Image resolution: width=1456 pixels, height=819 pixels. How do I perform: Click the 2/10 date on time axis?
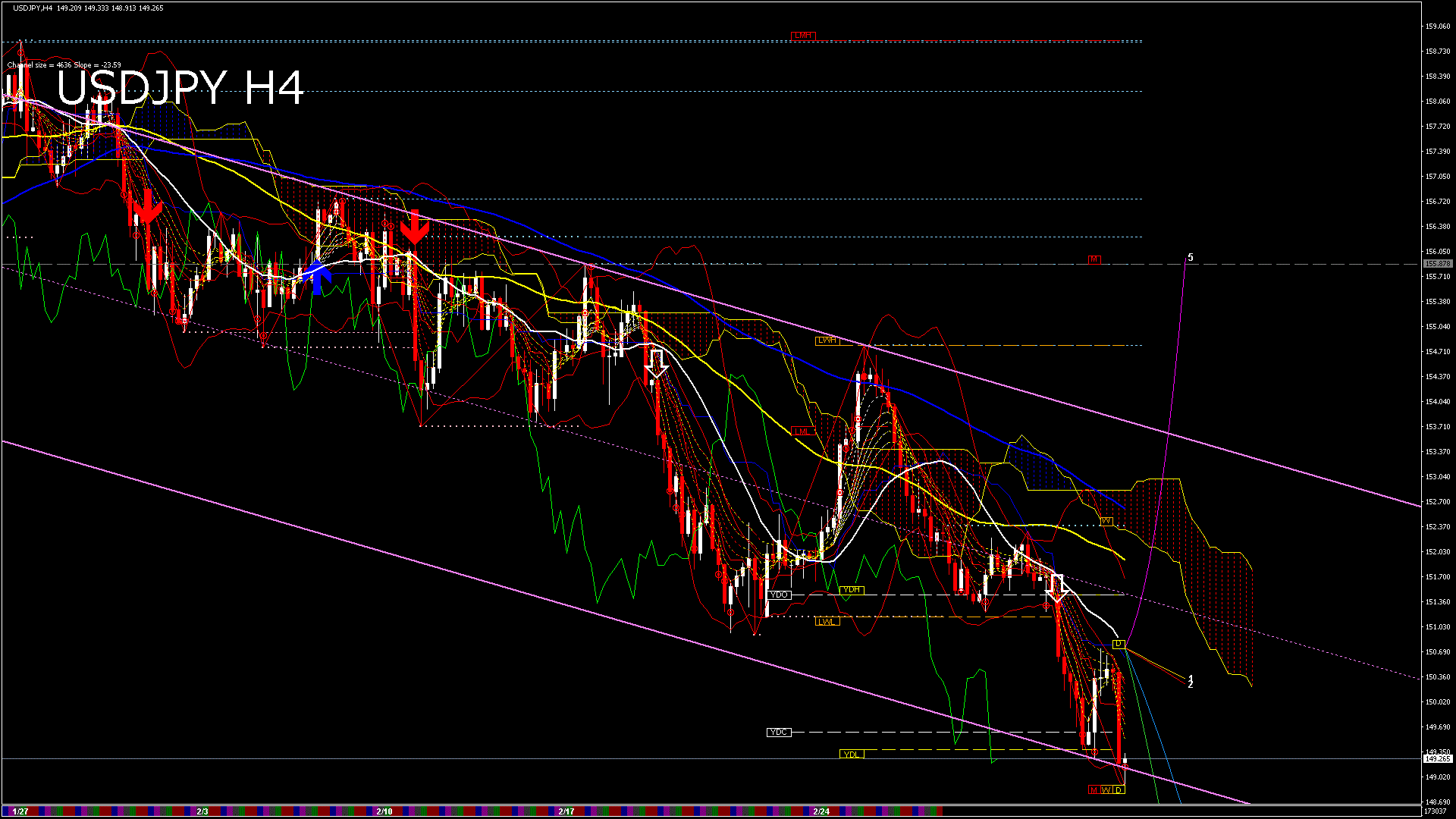(x=384, y=811)
